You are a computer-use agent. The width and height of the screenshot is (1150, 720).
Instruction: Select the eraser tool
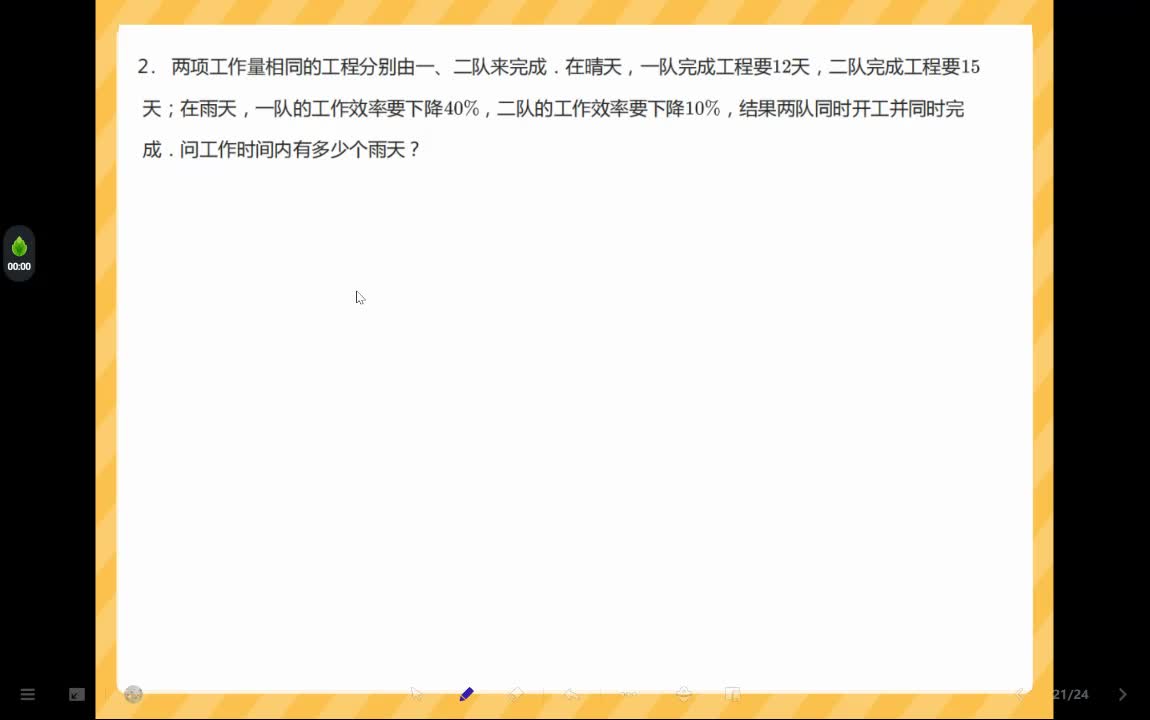tap(516, 694)
